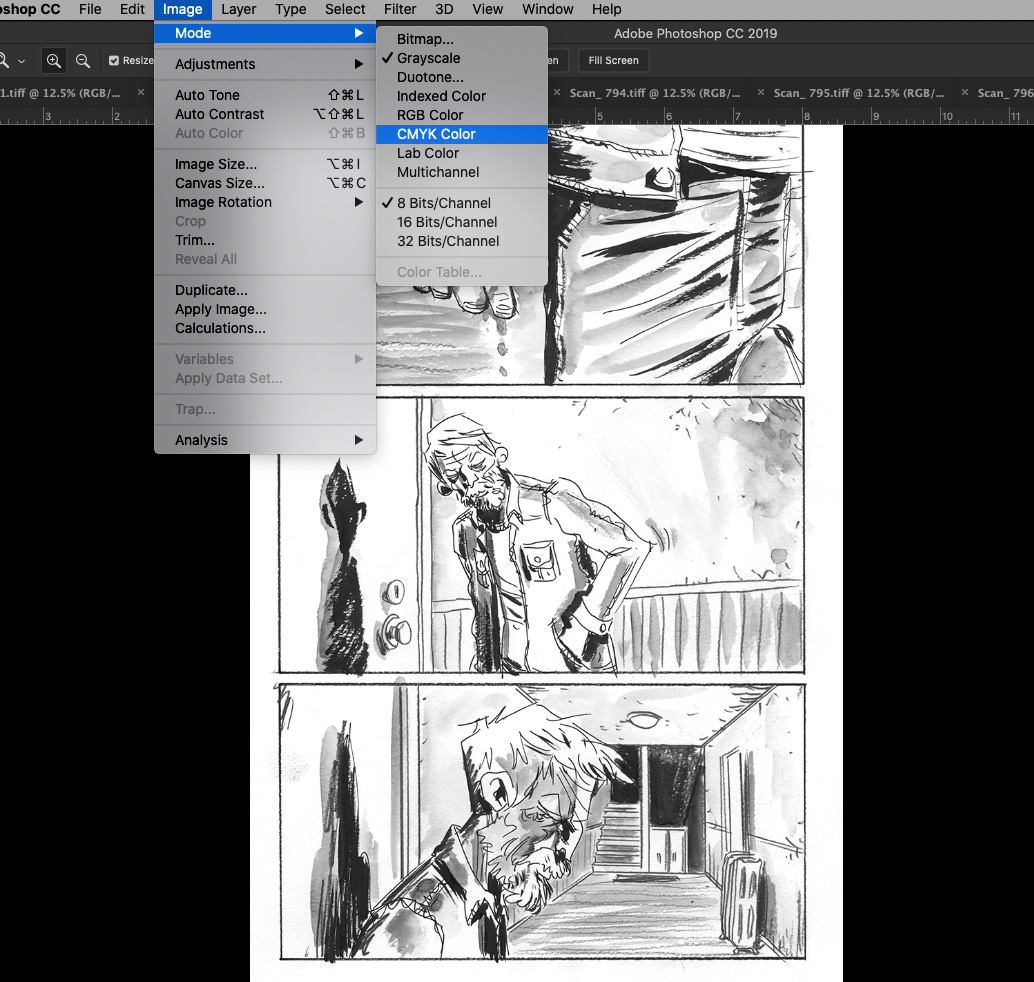
Task: Open the File menu
Action: pos(90,9)
